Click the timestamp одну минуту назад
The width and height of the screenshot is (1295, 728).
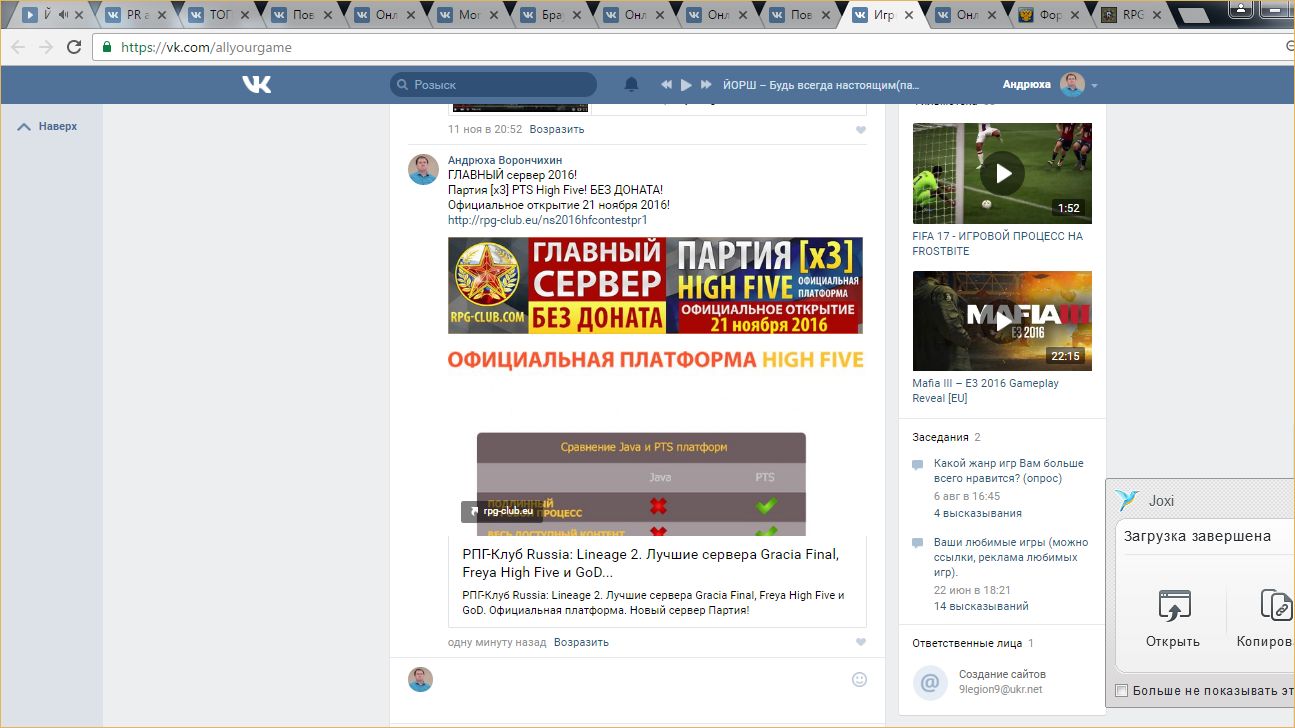[497, 642]
